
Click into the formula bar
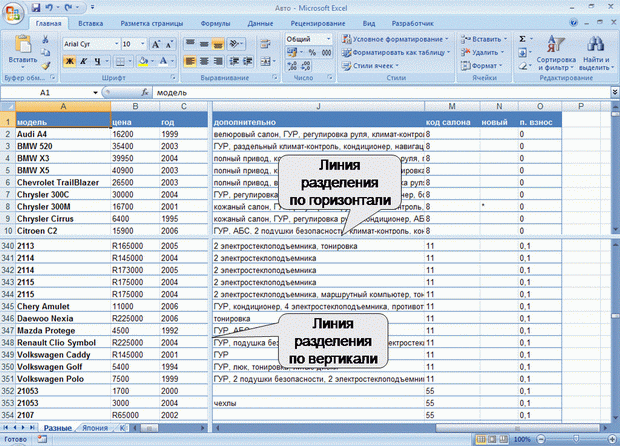[x=382, y=93]
